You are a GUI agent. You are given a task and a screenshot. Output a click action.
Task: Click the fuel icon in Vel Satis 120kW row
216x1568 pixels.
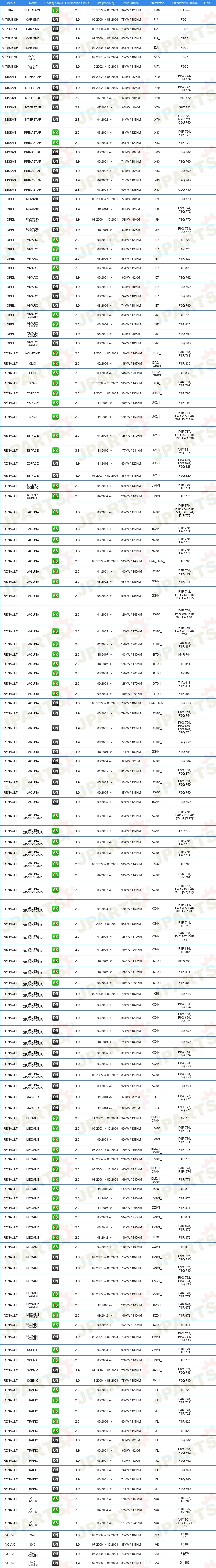tap(55, 1499)
